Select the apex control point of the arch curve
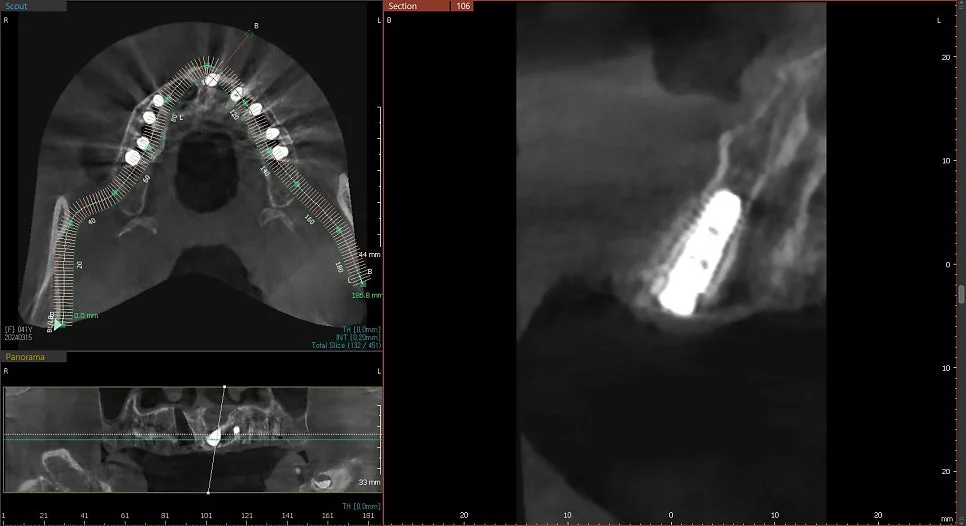The height and width of the screenshot is (526, 966). (207, 65)
